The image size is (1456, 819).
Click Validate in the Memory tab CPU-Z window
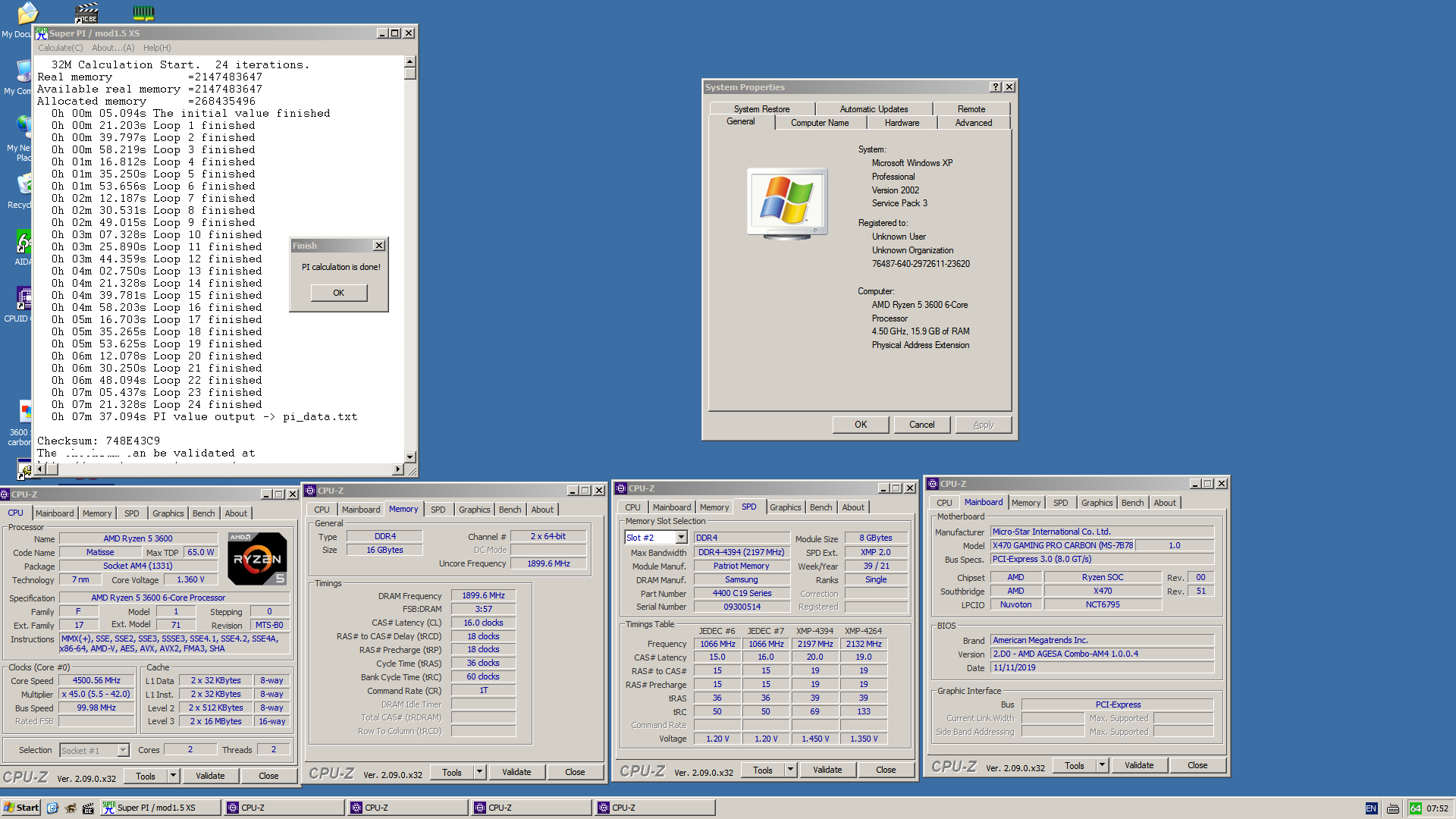click(516, 773)
